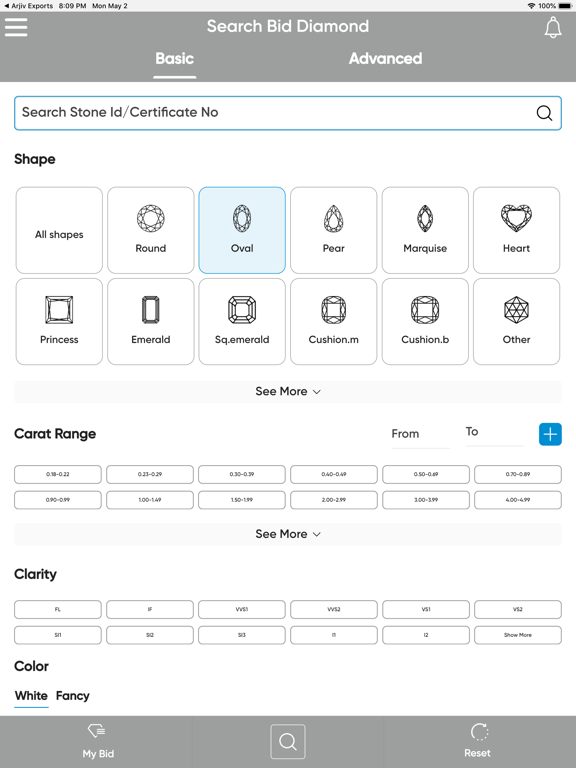Toggle carat range 1.00-1.49
This screenshot has width=576, height=768.
(x=150, y=500)
